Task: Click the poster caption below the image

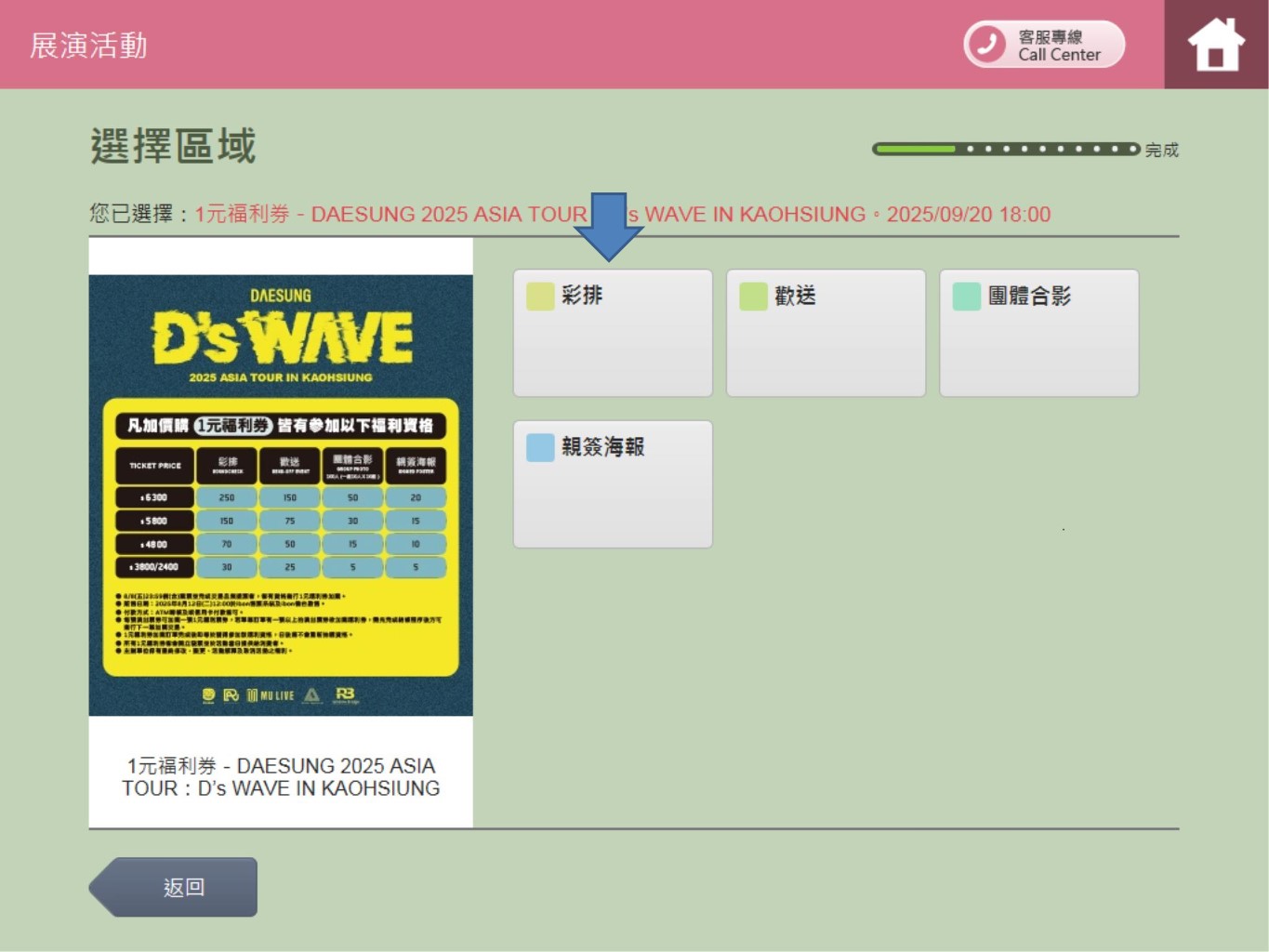Action: click(x=281, y=776)
